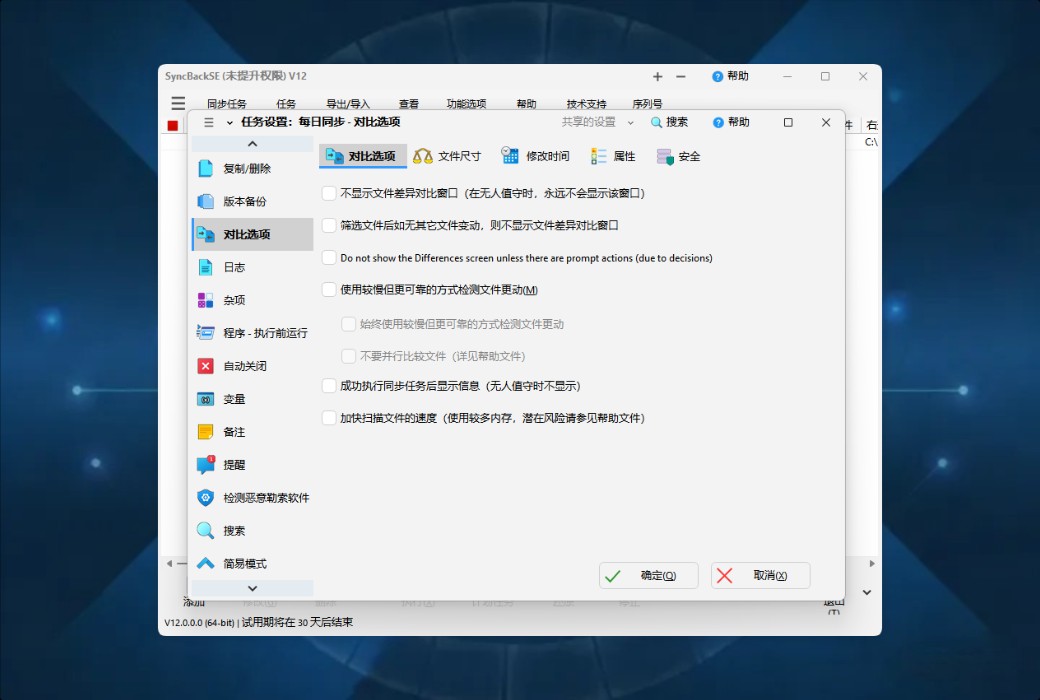Check 使用较慢但更可靠的方式检测文件更动
The height and width of the screenshot is (700, 1040).
(x=329, y=290)
